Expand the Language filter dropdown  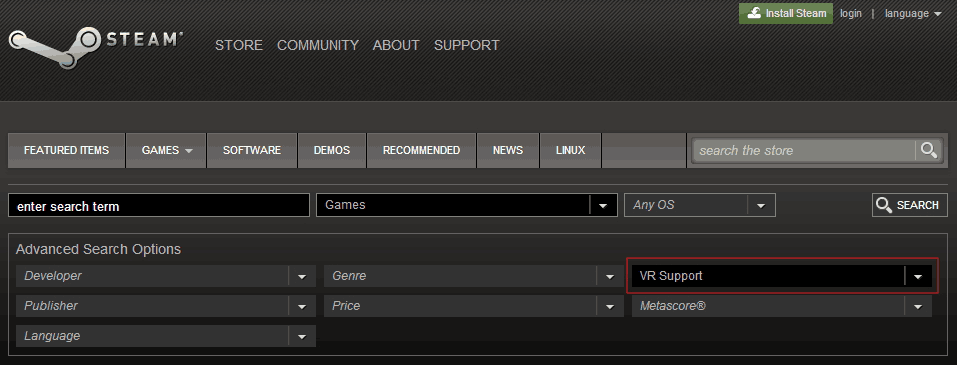coord(166,336)
